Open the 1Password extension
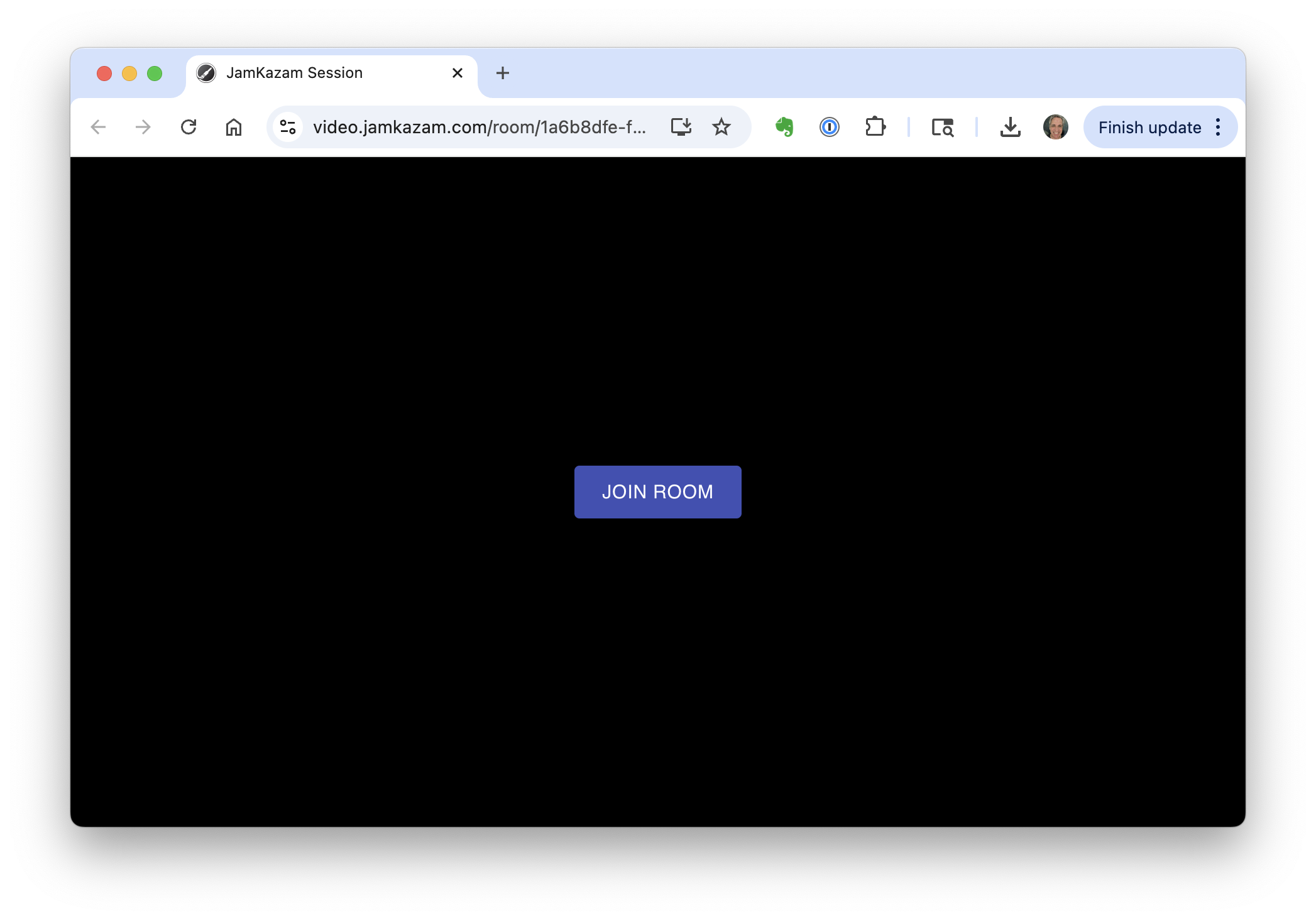Screen dimensions: 1316x920 pos(829,127)
